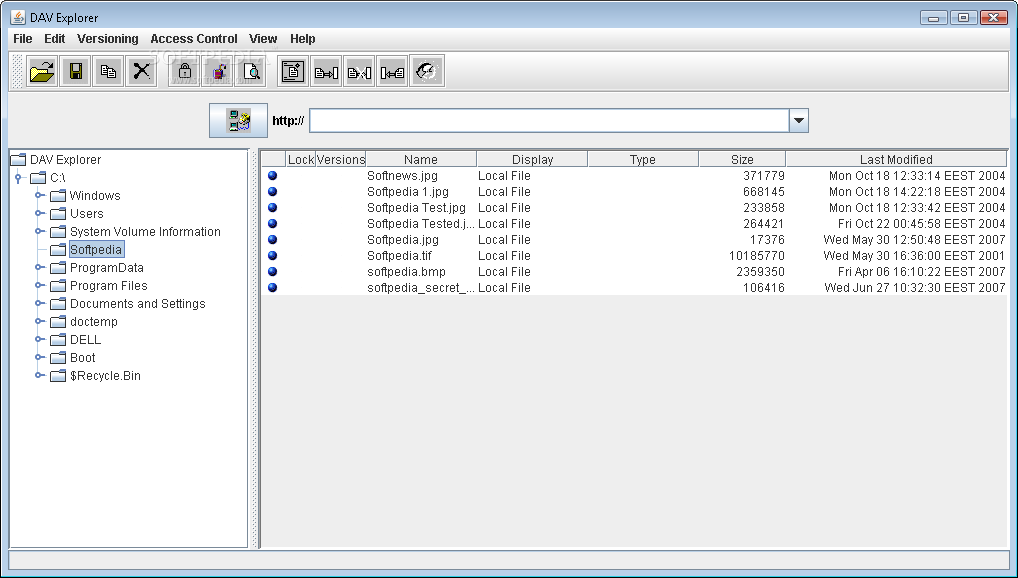Image resolution: width=1018 pixels, height=578 pixels.
Task: Select the softpedia_secret_... file name
Action: coord(421,288)
